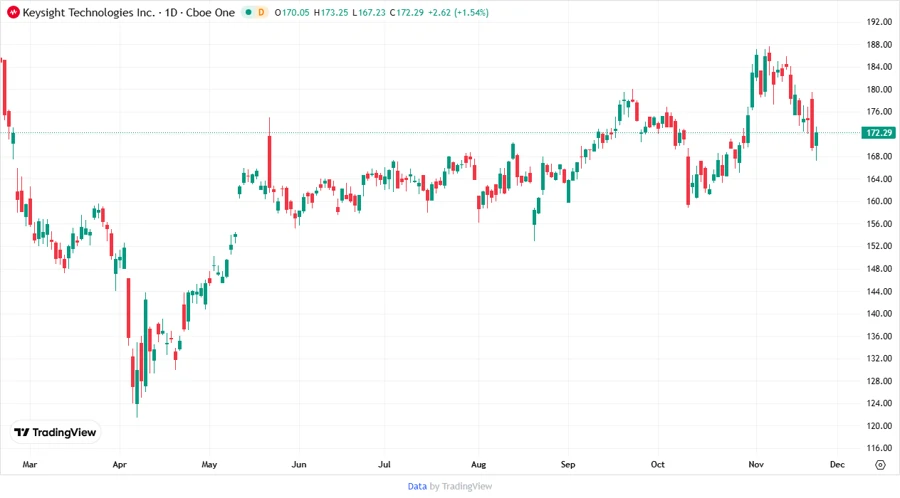Click the 132.00 price axis label
This screenshot has height=498, width=900.
point(879,358)
